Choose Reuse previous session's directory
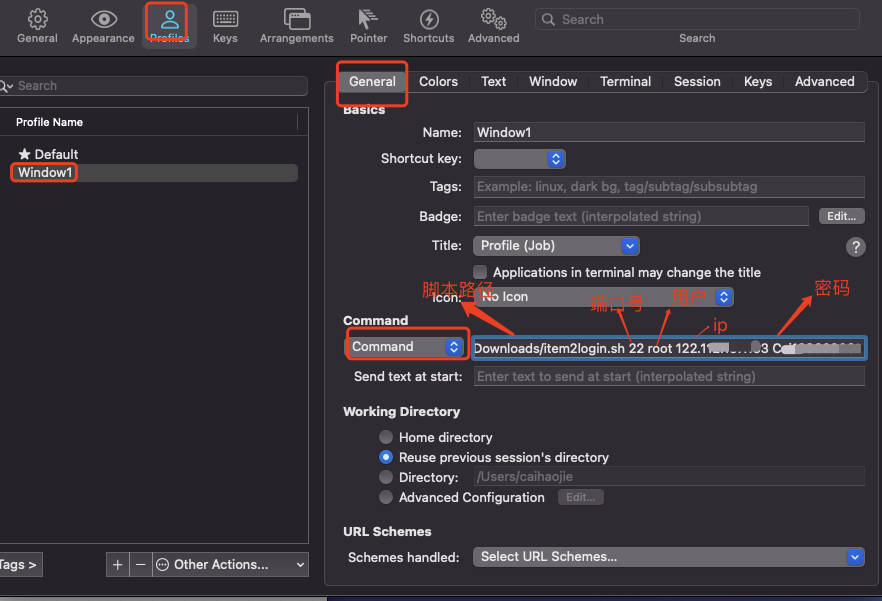 point(386,457)
